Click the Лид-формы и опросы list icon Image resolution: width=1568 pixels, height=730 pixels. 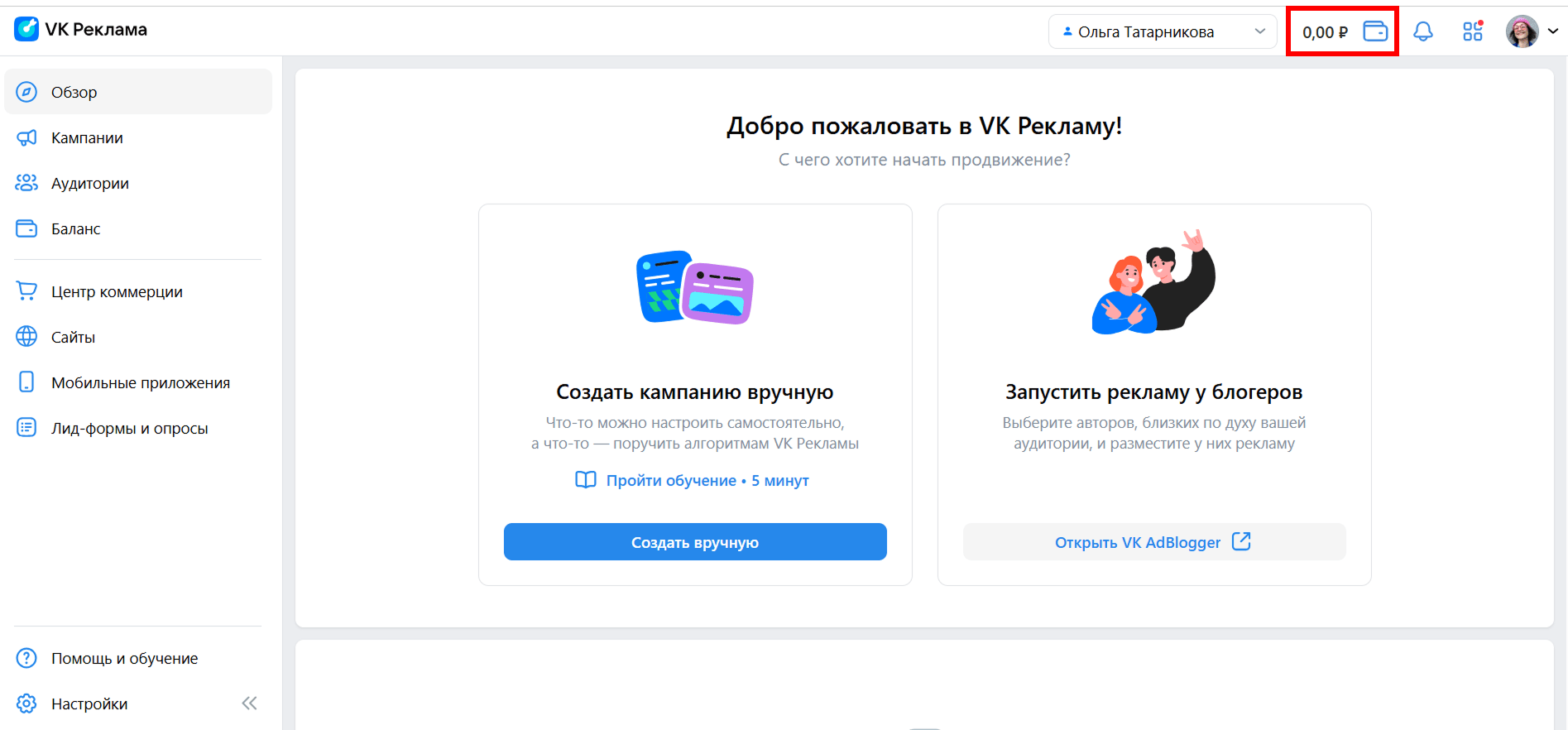click(26, 428)
